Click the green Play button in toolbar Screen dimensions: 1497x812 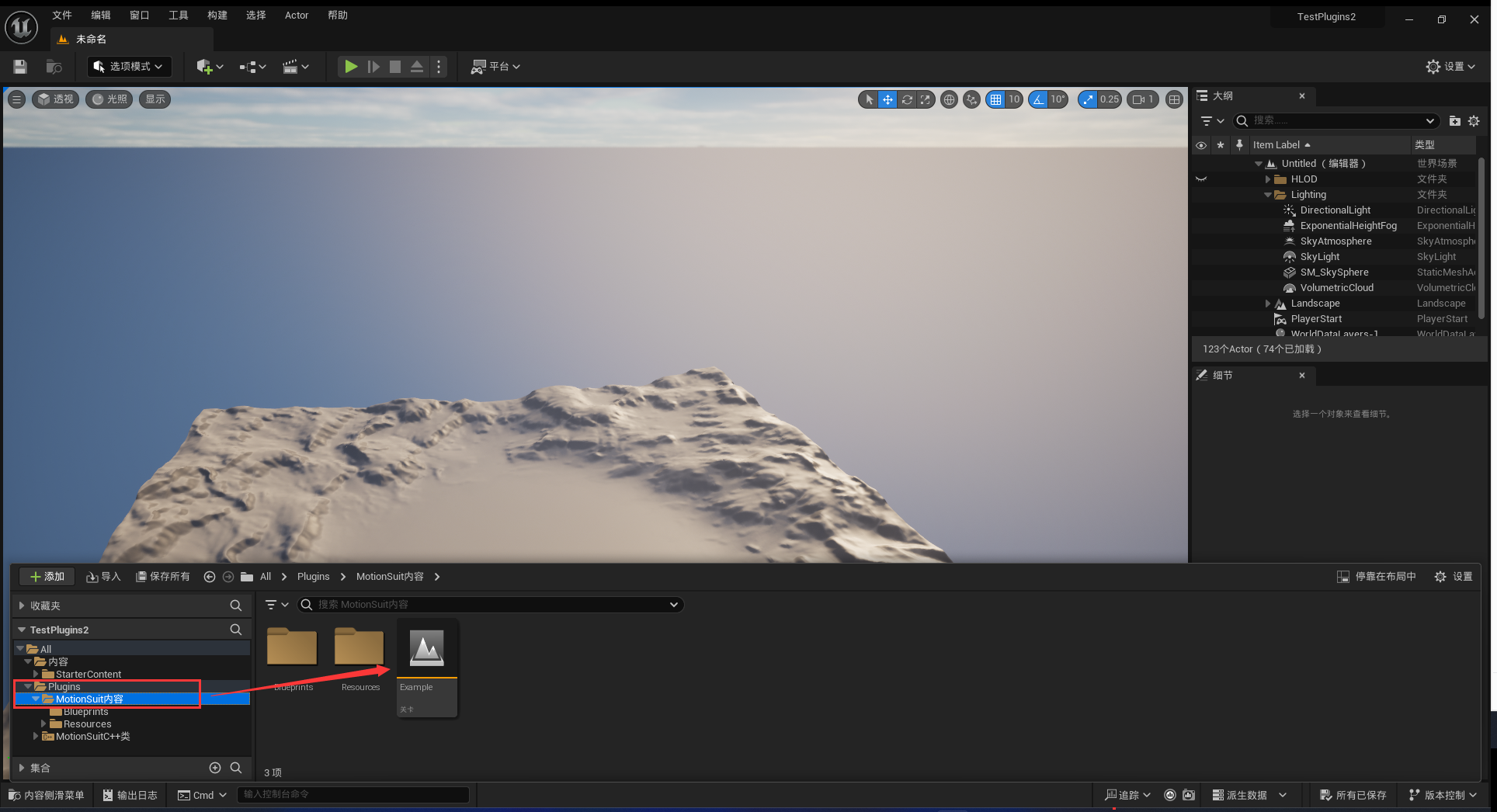[x=351, y=67]
